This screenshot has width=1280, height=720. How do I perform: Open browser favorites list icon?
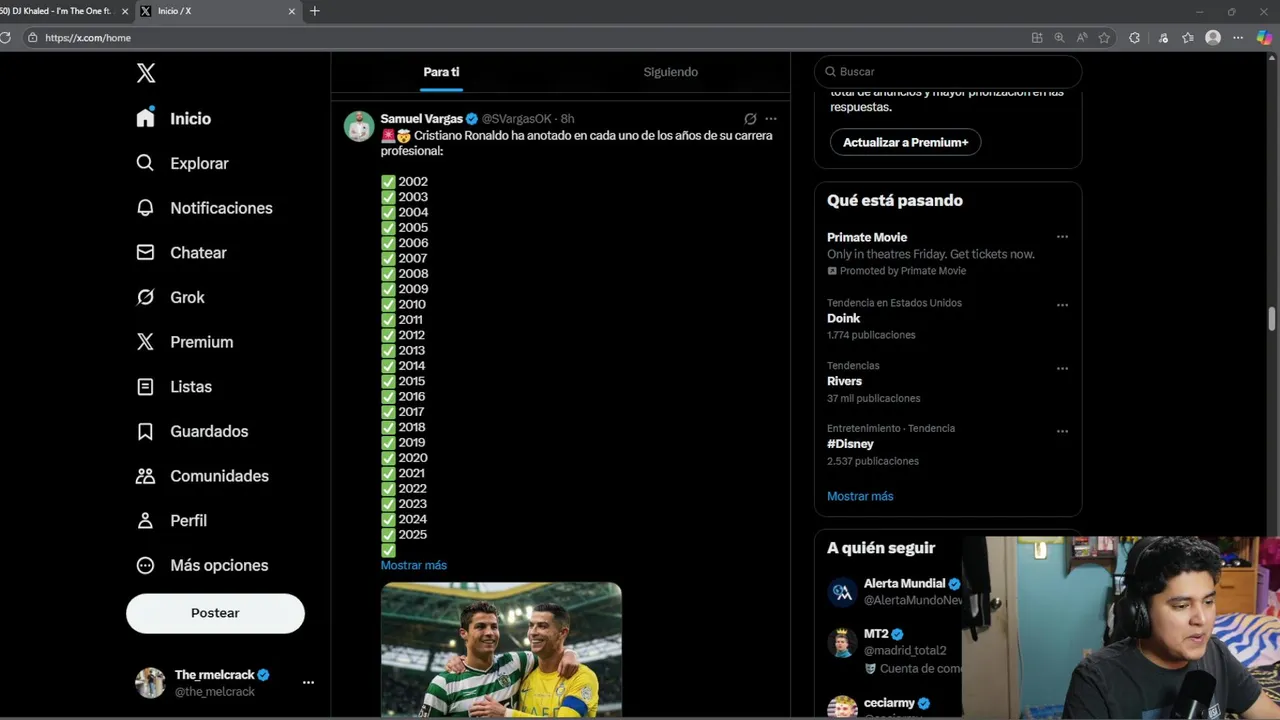click(x=1188, y=38)
